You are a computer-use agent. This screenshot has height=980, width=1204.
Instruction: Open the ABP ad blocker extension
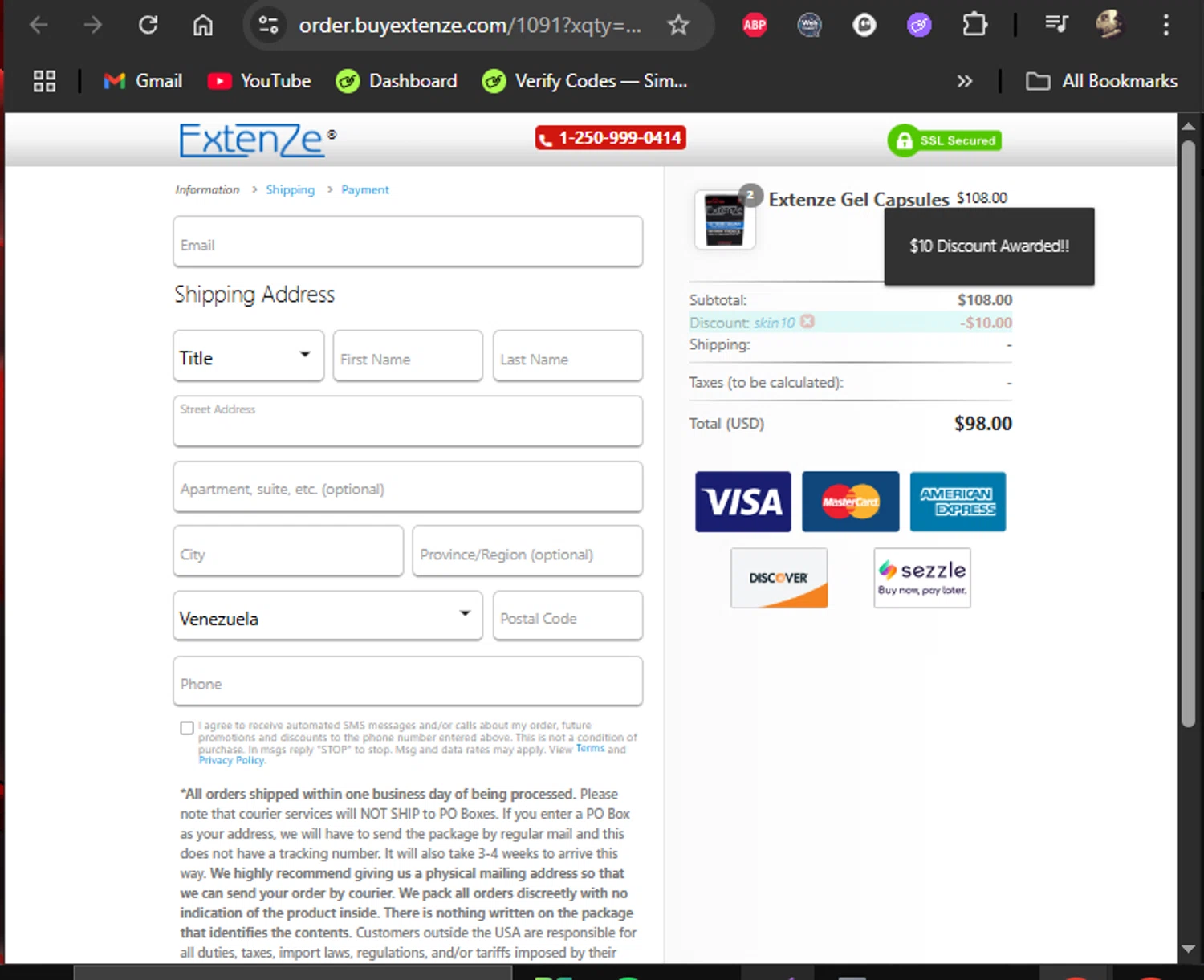[x=755, y=26]
